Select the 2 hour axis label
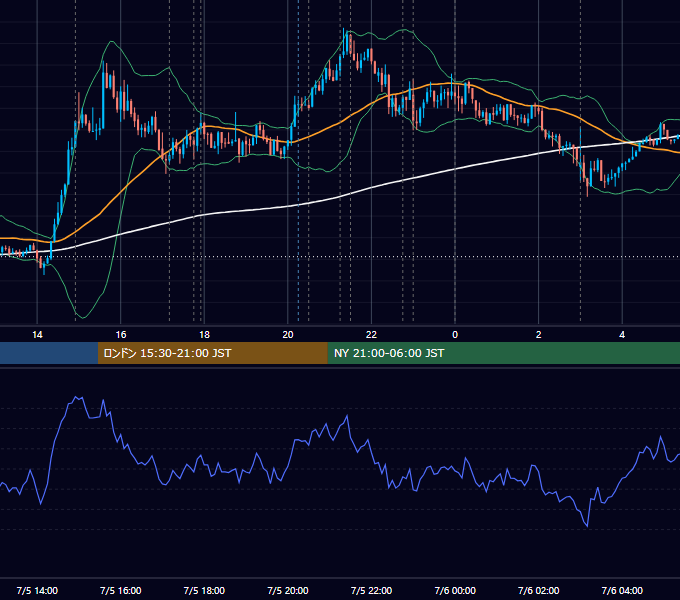 click(539, 335)
